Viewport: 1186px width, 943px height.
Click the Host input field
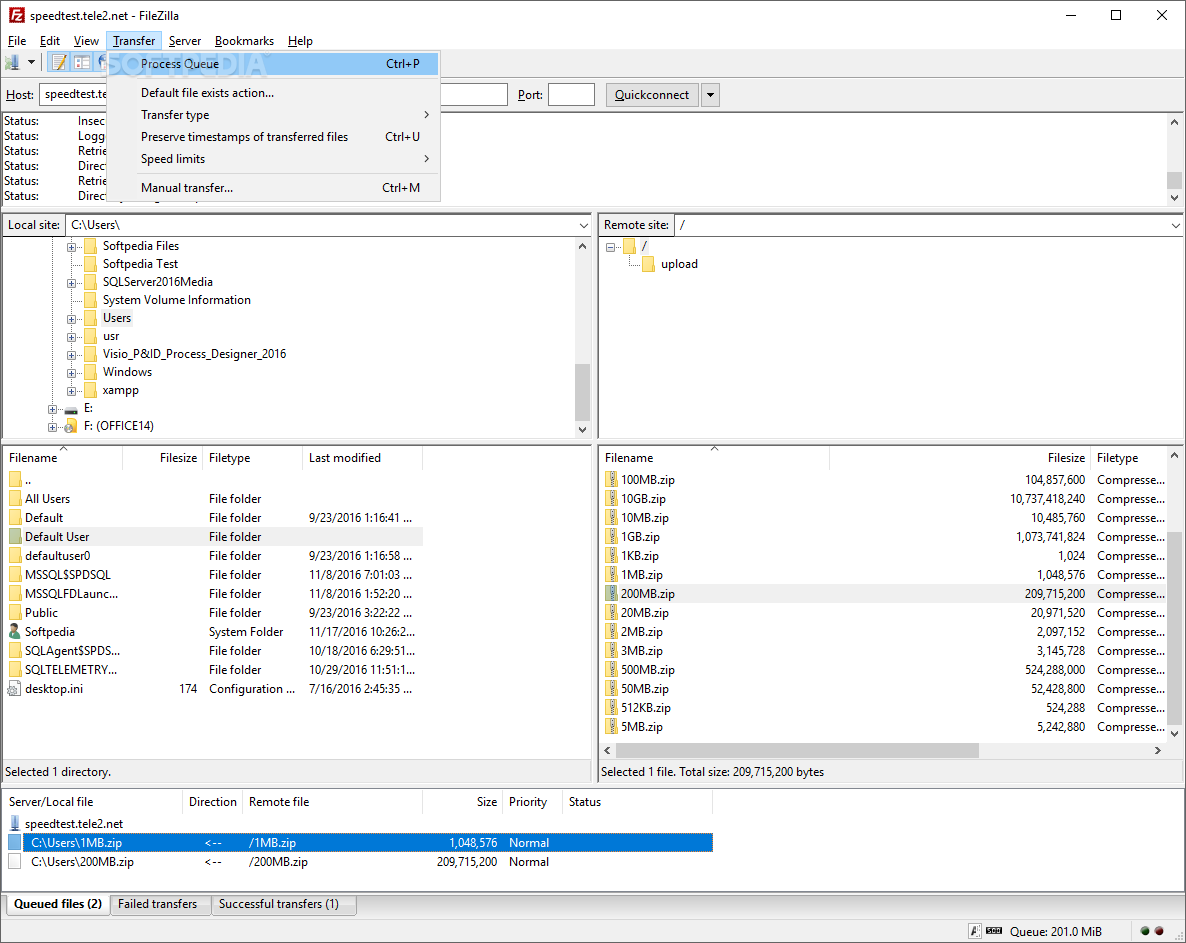coord(73,95)
